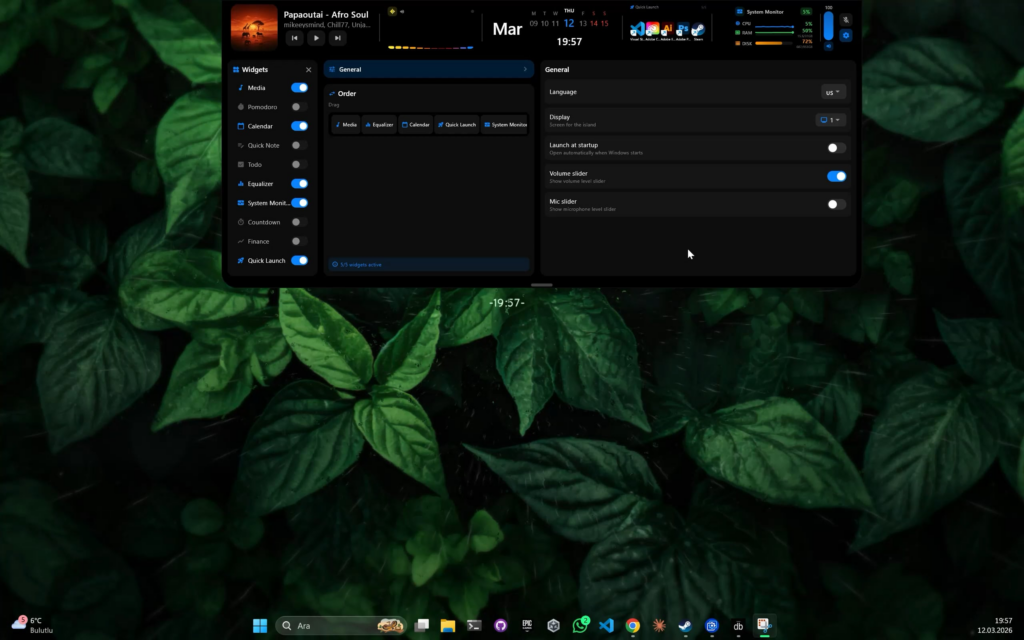Launch Adobe Illustrator from Quick Launch
Screen dimensions: 1024x640
click(667, 29)
